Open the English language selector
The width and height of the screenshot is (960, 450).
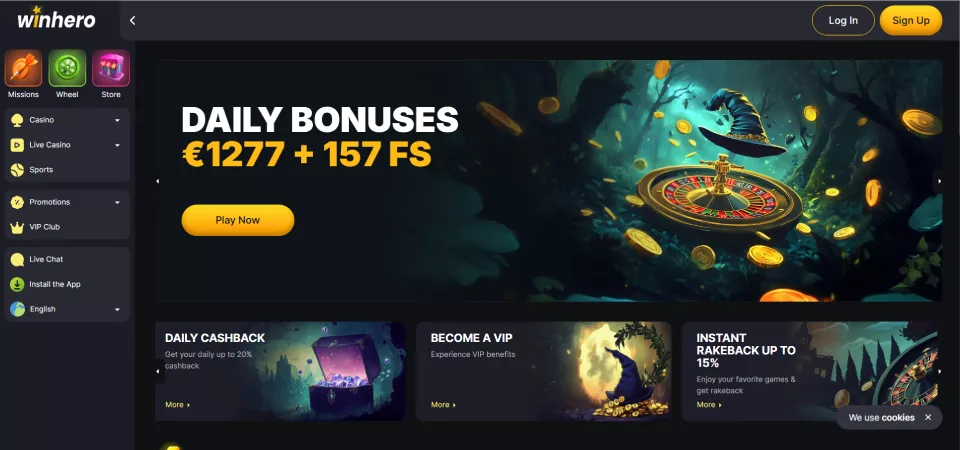pyautogui.click(x=67, y=309)
